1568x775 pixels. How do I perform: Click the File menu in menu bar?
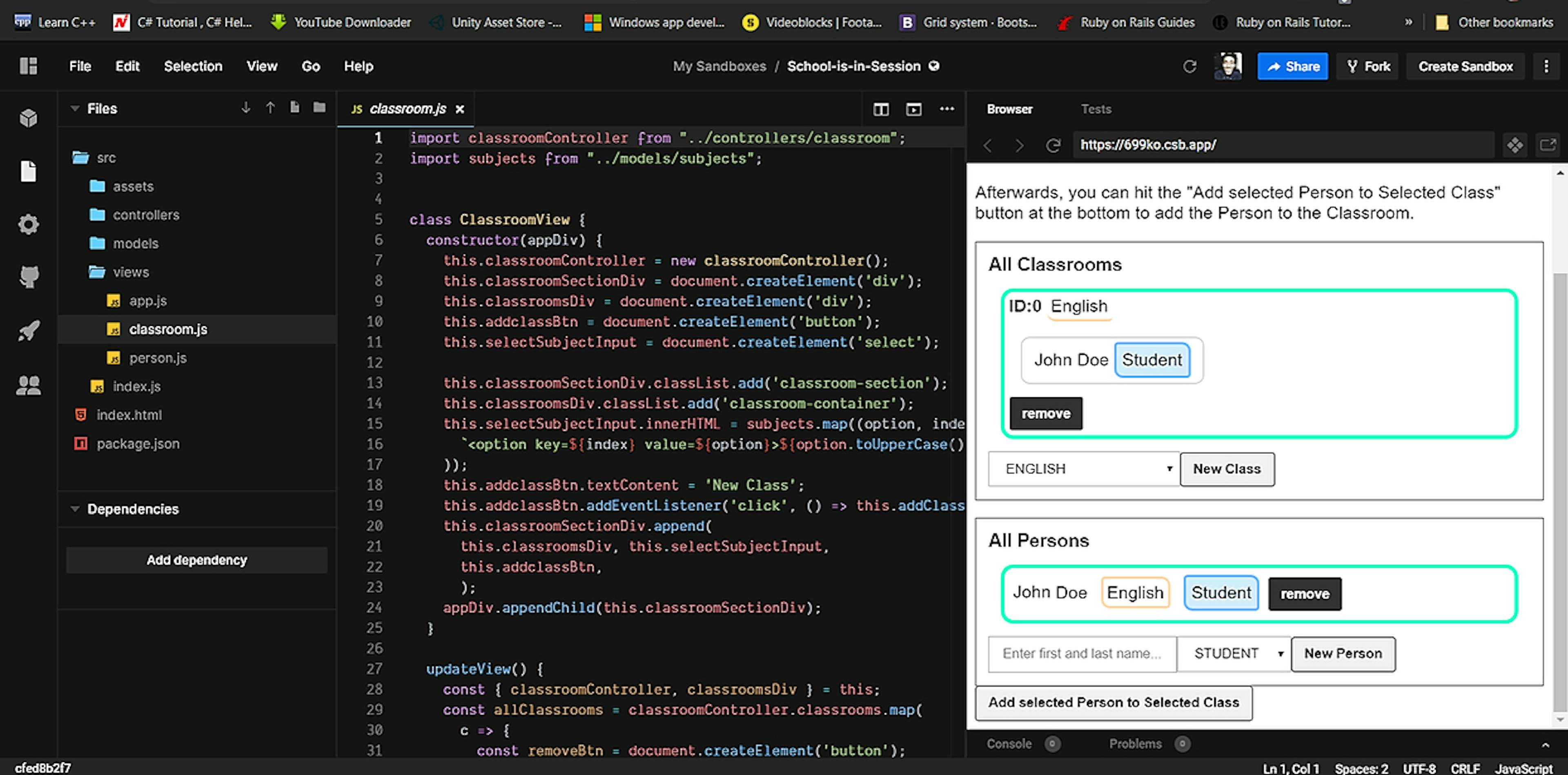79,66
